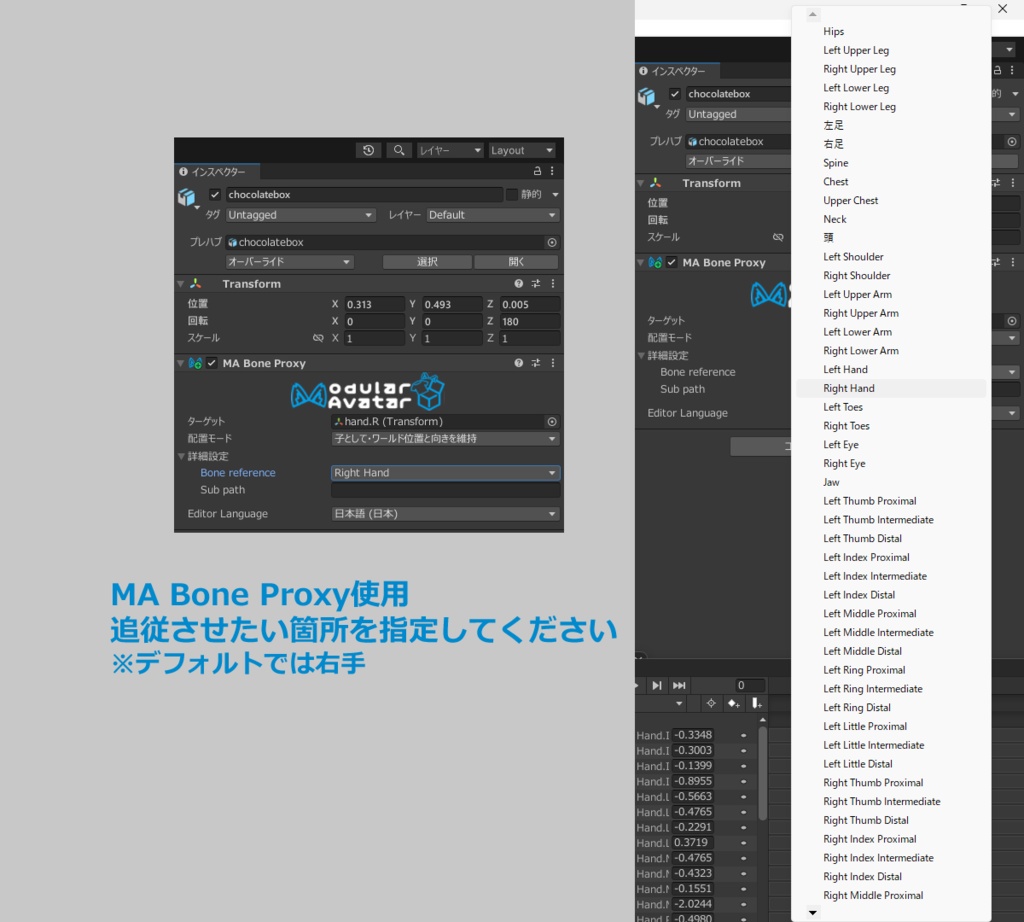
Task: Click the empty Sub path input field
Action: click(445, 490)
